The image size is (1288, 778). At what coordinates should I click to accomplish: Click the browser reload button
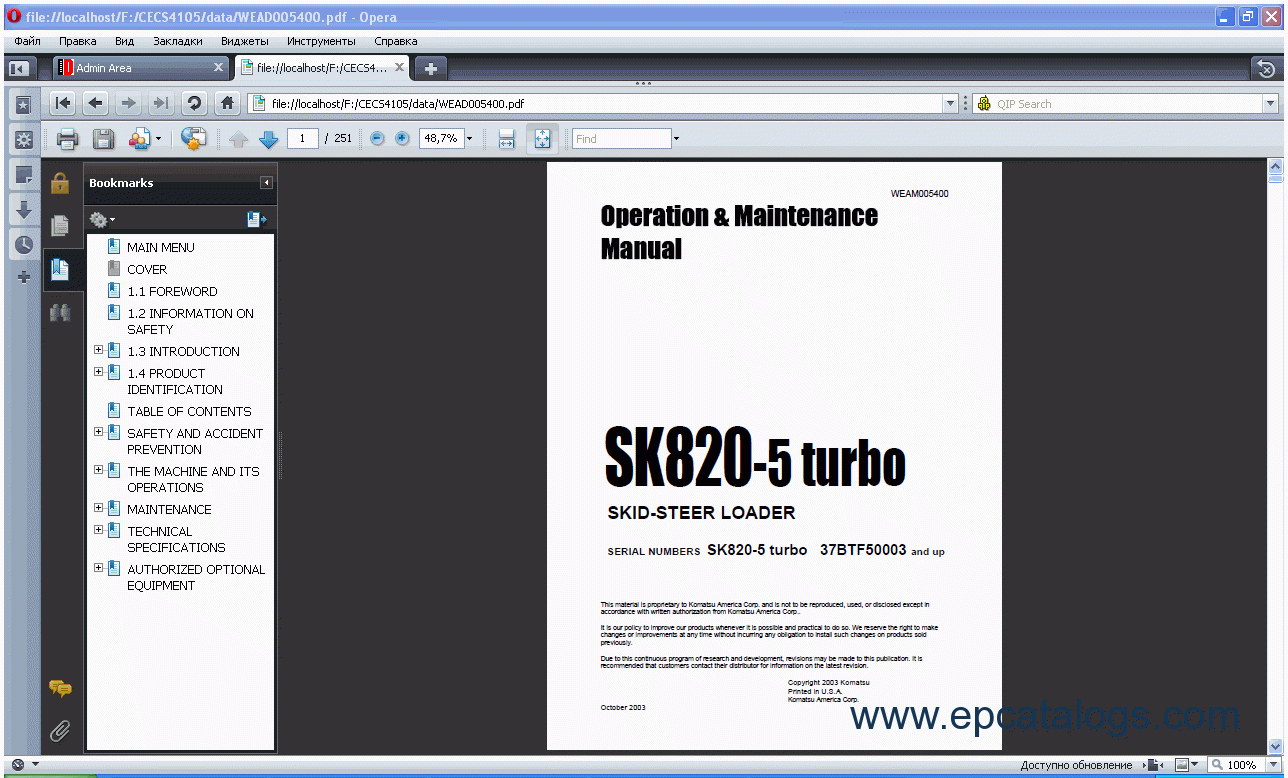coord(194,103)
